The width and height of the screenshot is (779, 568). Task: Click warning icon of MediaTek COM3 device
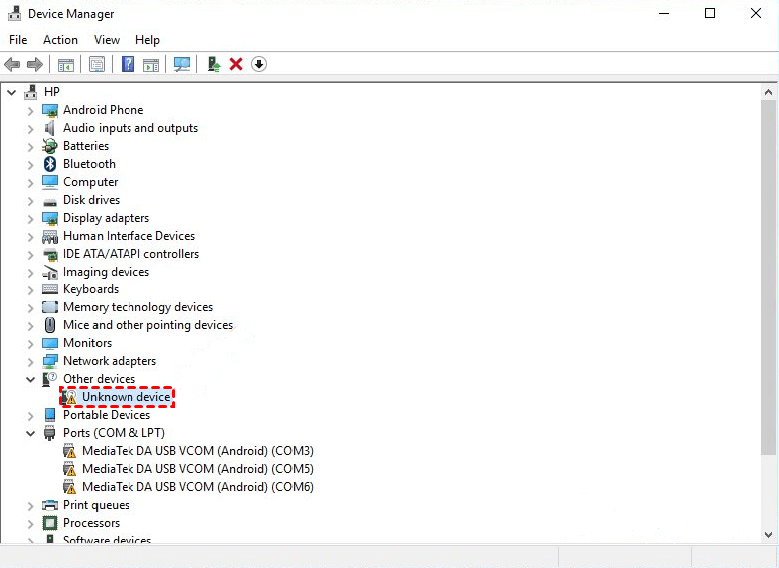coord(70,451)
